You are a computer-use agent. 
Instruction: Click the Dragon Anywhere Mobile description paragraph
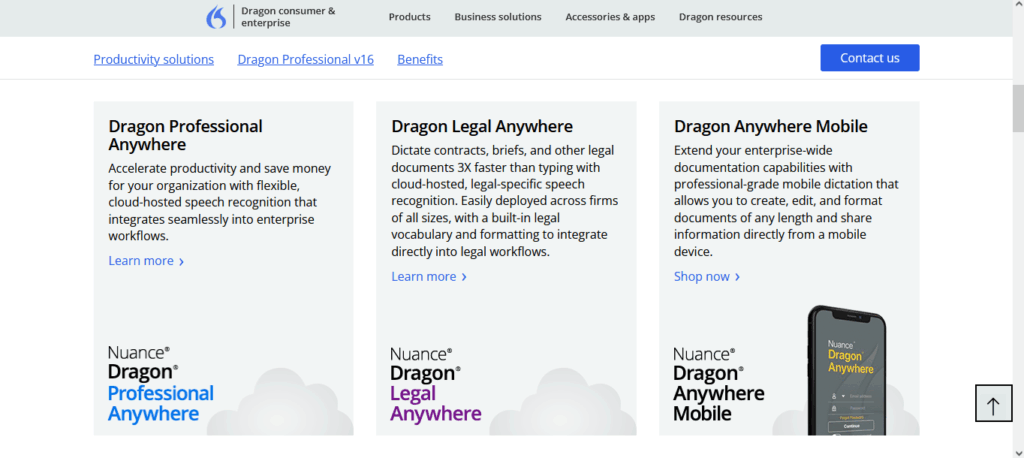(786, 201)
